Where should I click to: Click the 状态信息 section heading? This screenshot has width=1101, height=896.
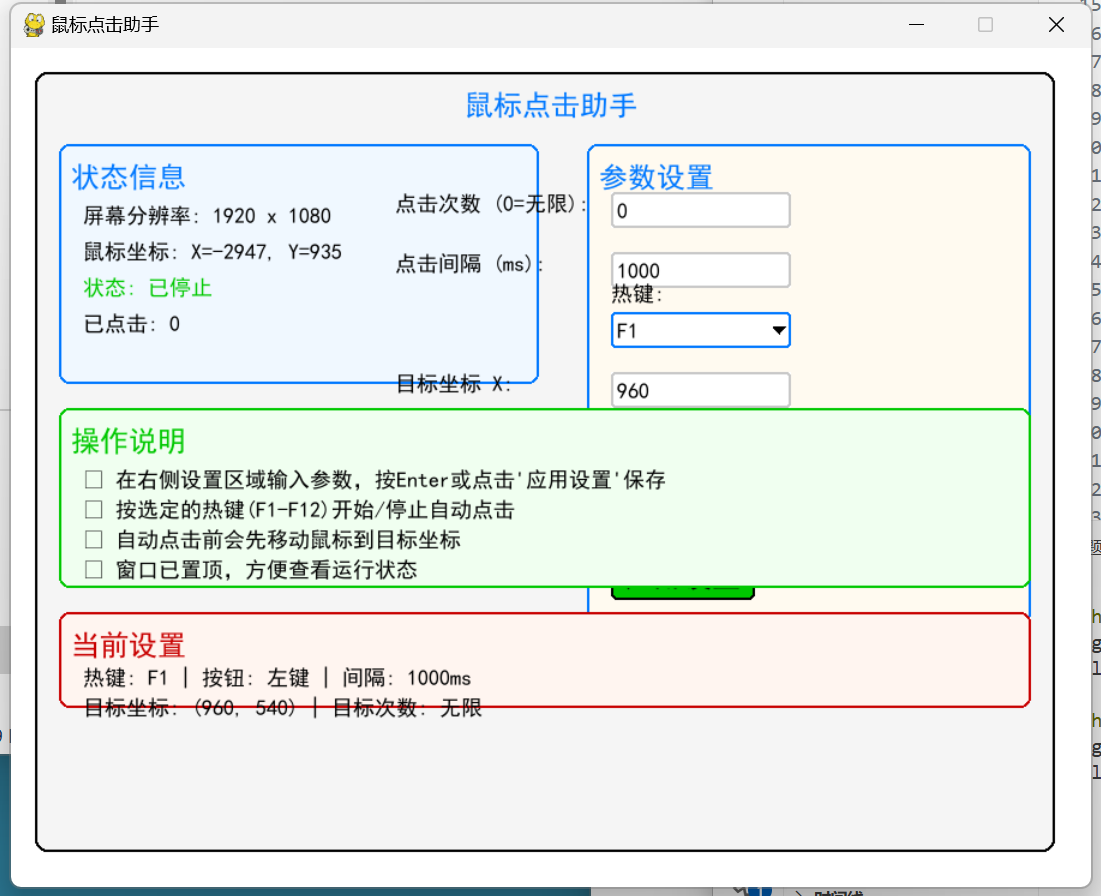tap(128, 177)
